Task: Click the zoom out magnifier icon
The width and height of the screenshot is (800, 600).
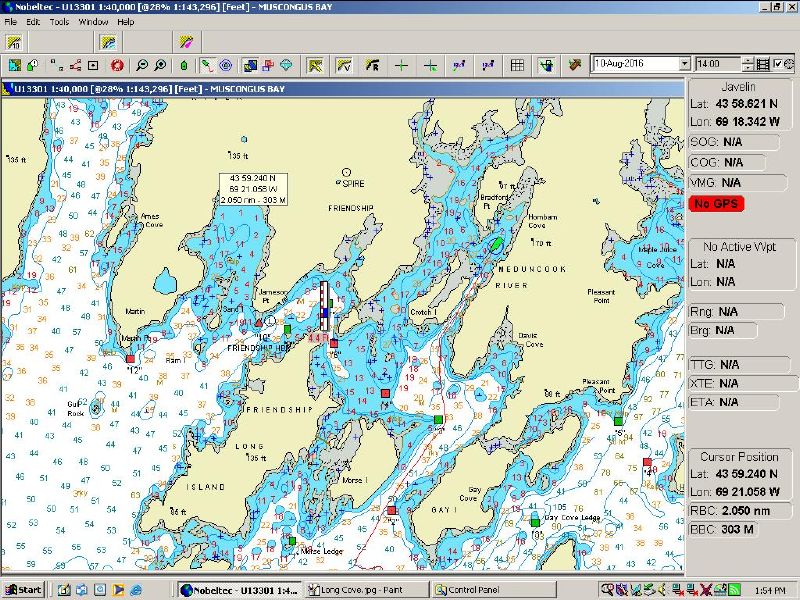Action: [x=142, y=65]
